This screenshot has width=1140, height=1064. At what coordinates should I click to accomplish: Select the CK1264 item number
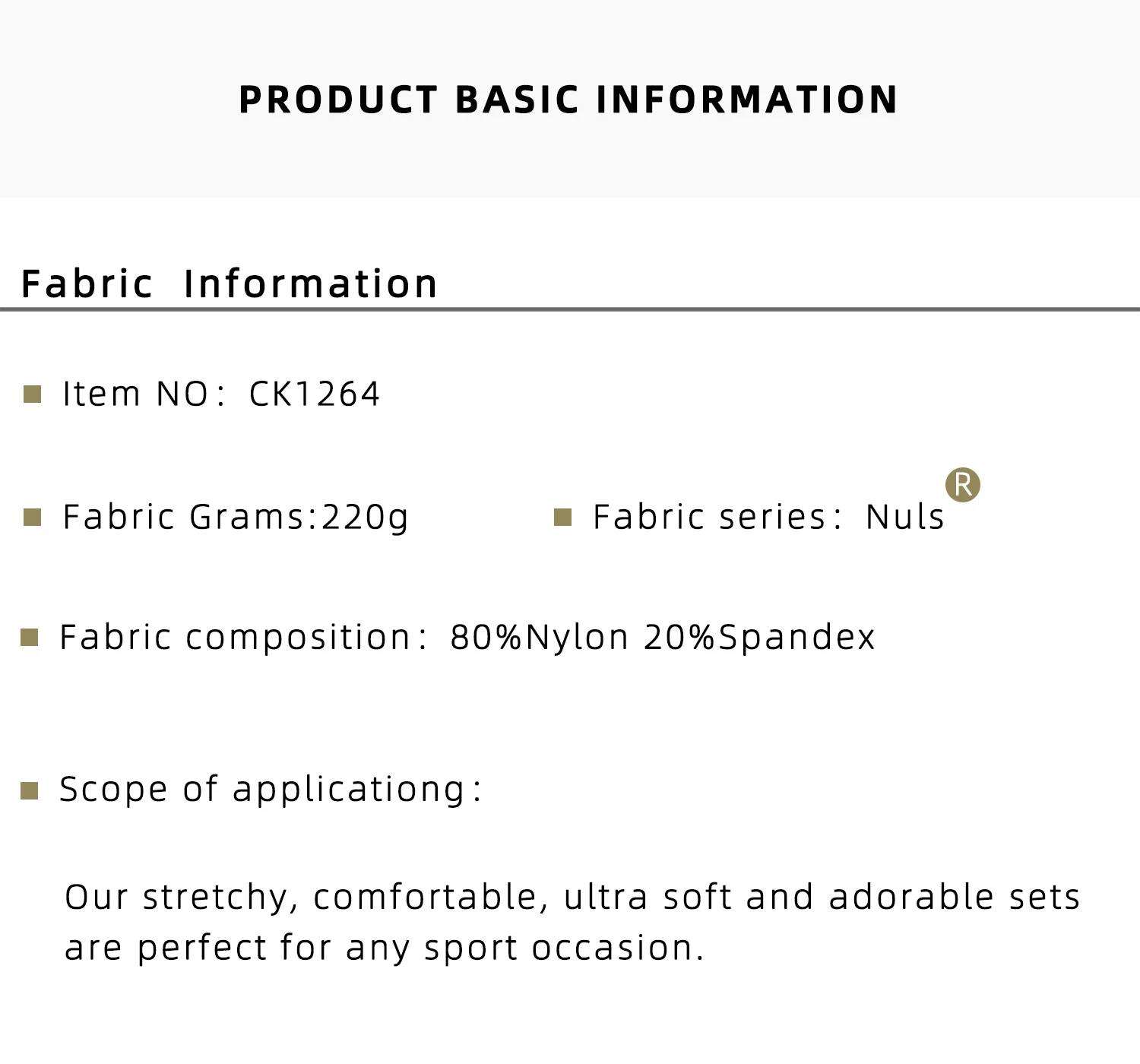click(x=314, y=394)
